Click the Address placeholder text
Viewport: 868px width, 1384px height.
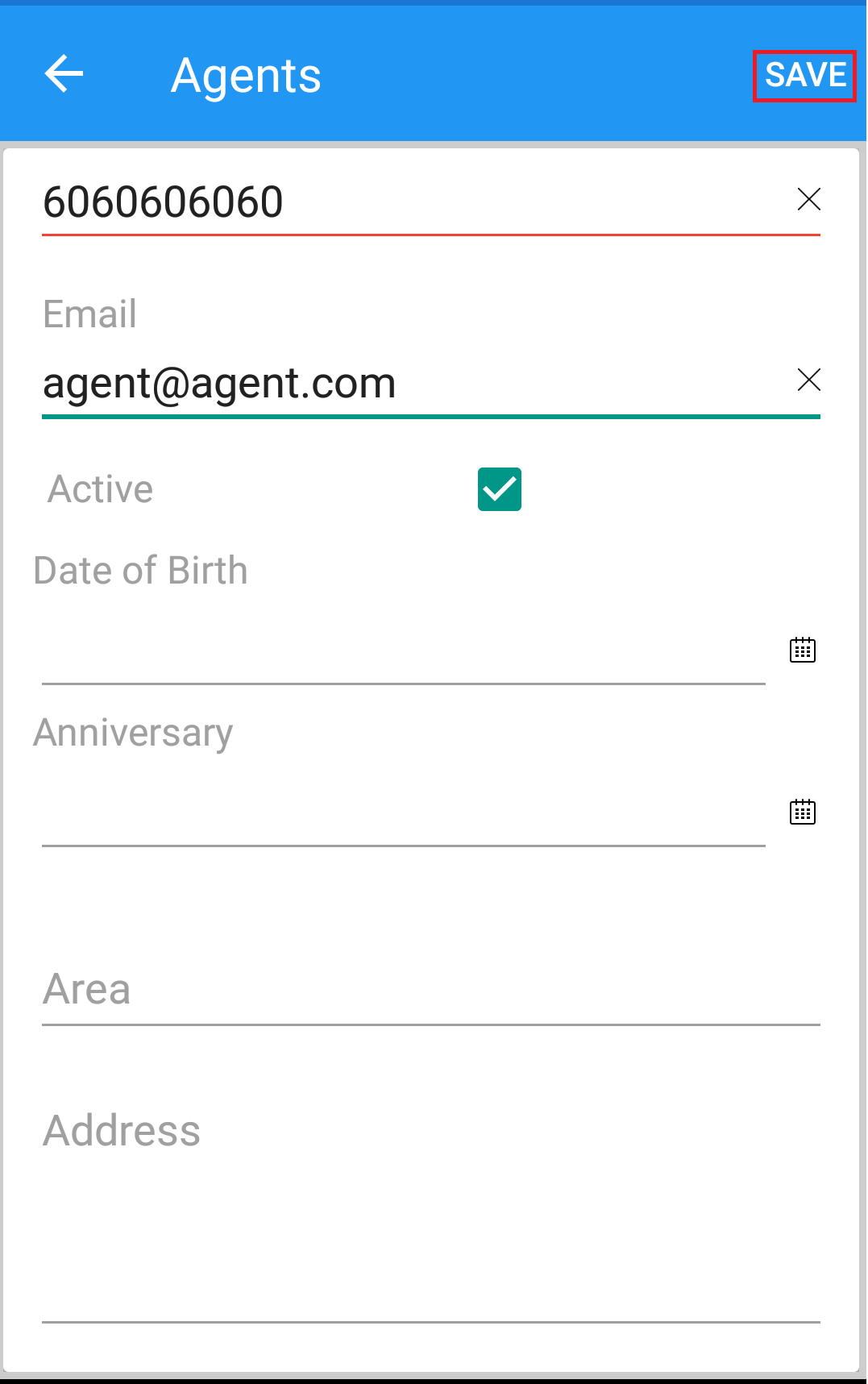[x=122, y=1130]
